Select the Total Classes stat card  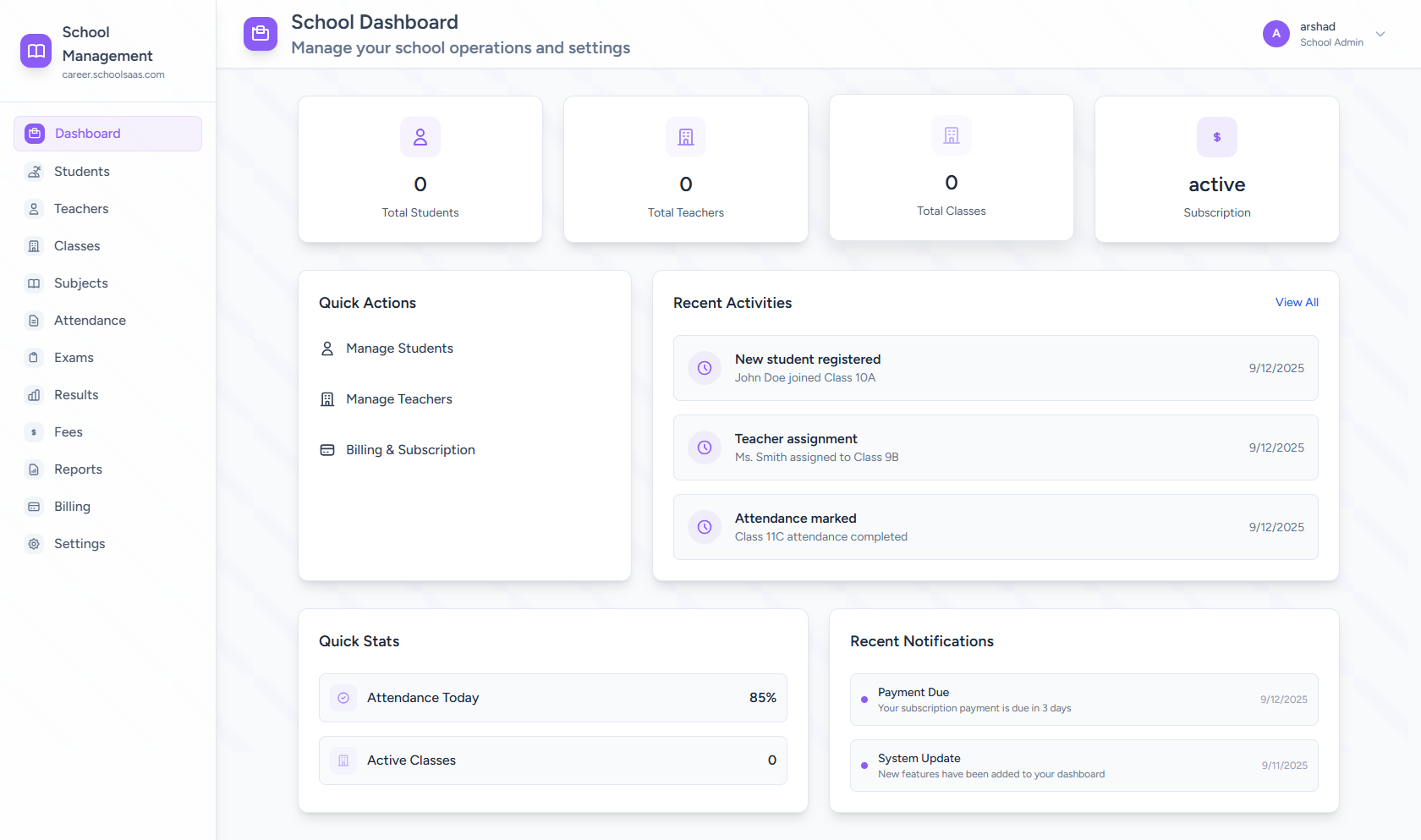coord(951,167)
